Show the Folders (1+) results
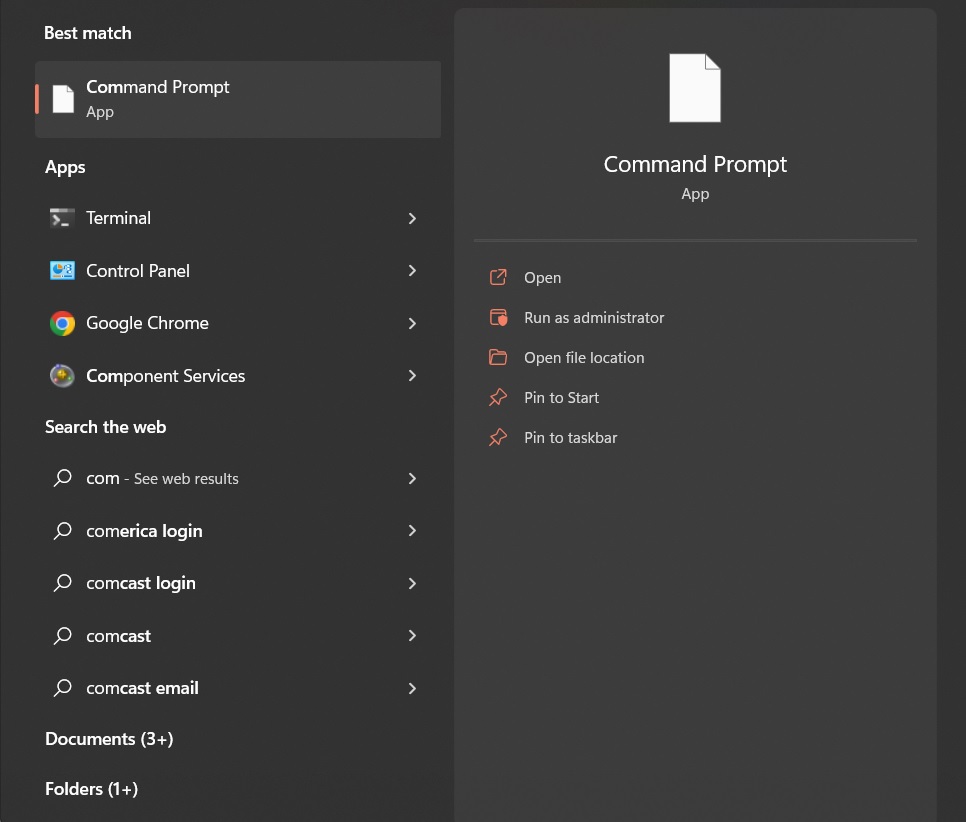This screenshot has height=822, width=966. [x=91, y=789]
